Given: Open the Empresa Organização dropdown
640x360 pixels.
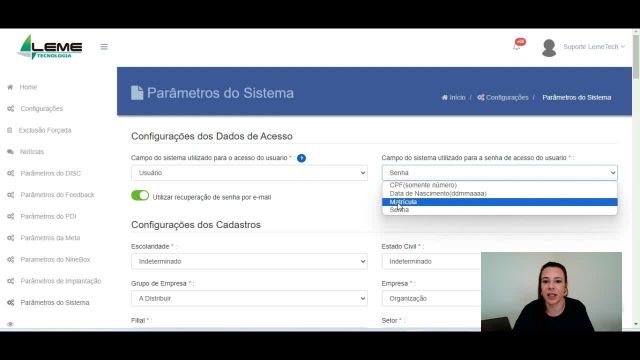Looking at the screenshot, I should pyautogui.click(x=431, y=299).
